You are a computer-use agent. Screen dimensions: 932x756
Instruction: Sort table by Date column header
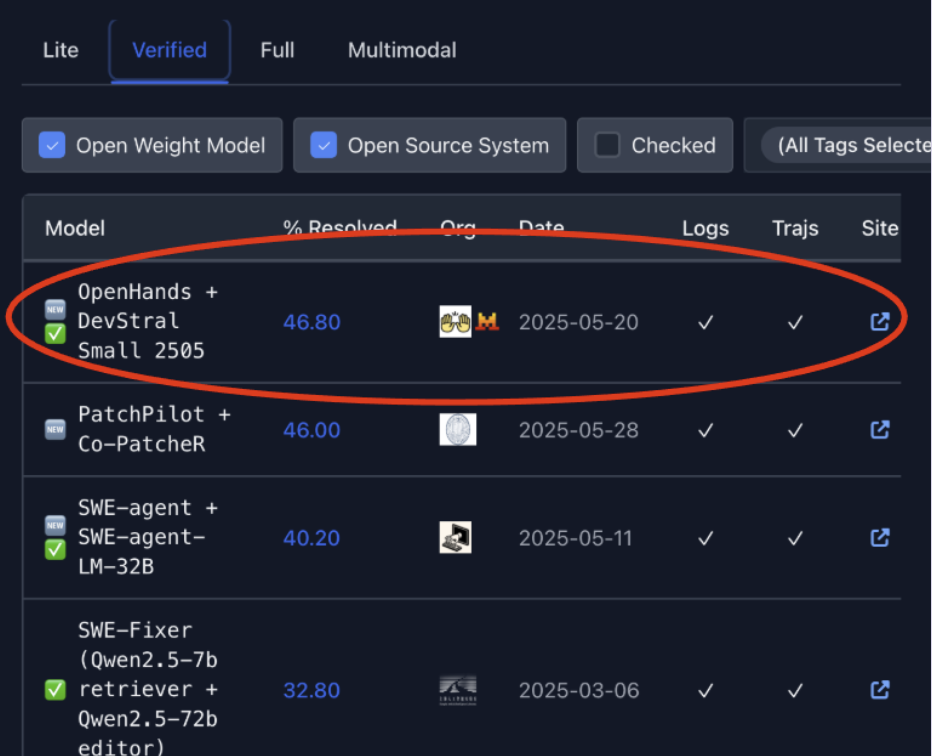click(x=541, y=229)
